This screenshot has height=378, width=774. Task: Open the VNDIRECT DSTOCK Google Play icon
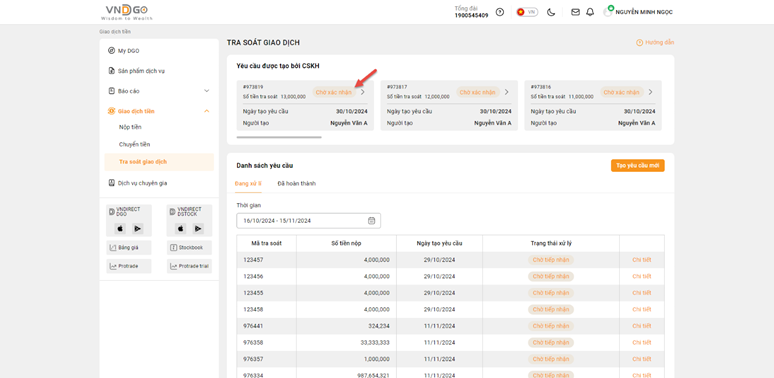tap(198, 228)
